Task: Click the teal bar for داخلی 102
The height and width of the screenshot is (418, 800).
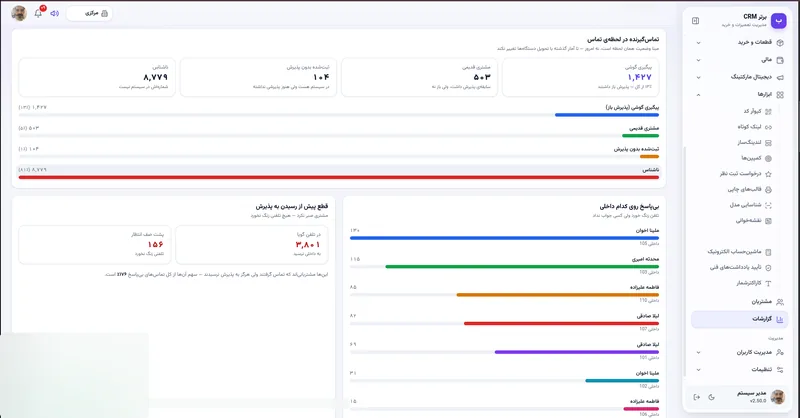Action: tap(622, 381)
